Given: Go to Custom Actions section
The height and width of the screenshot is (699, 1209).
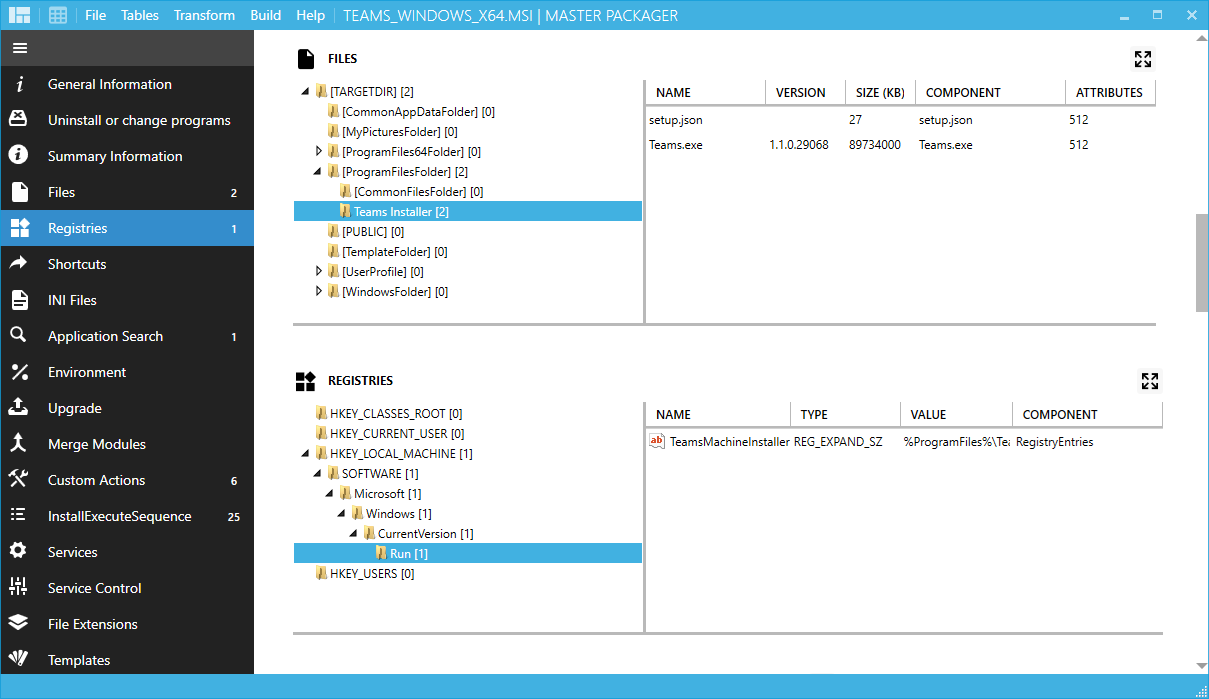Looking at the screenshot, I should click(127, 480).
